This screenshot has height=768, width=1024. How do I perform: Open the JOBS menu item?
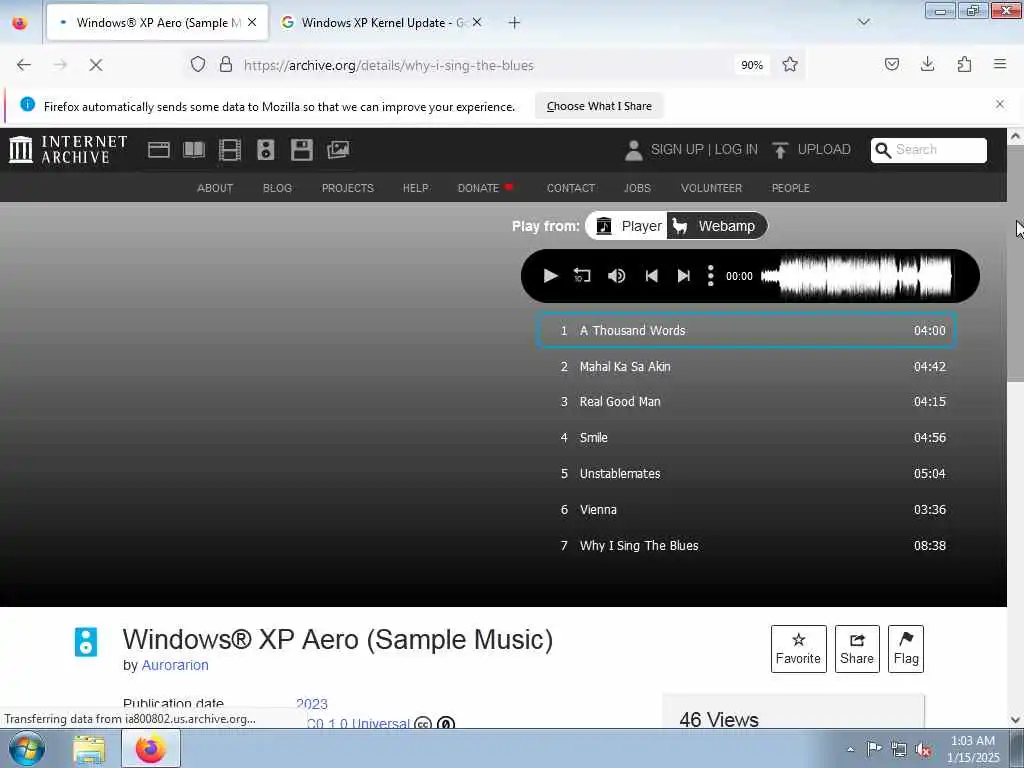pyautogui.click(x=637, y=188)
